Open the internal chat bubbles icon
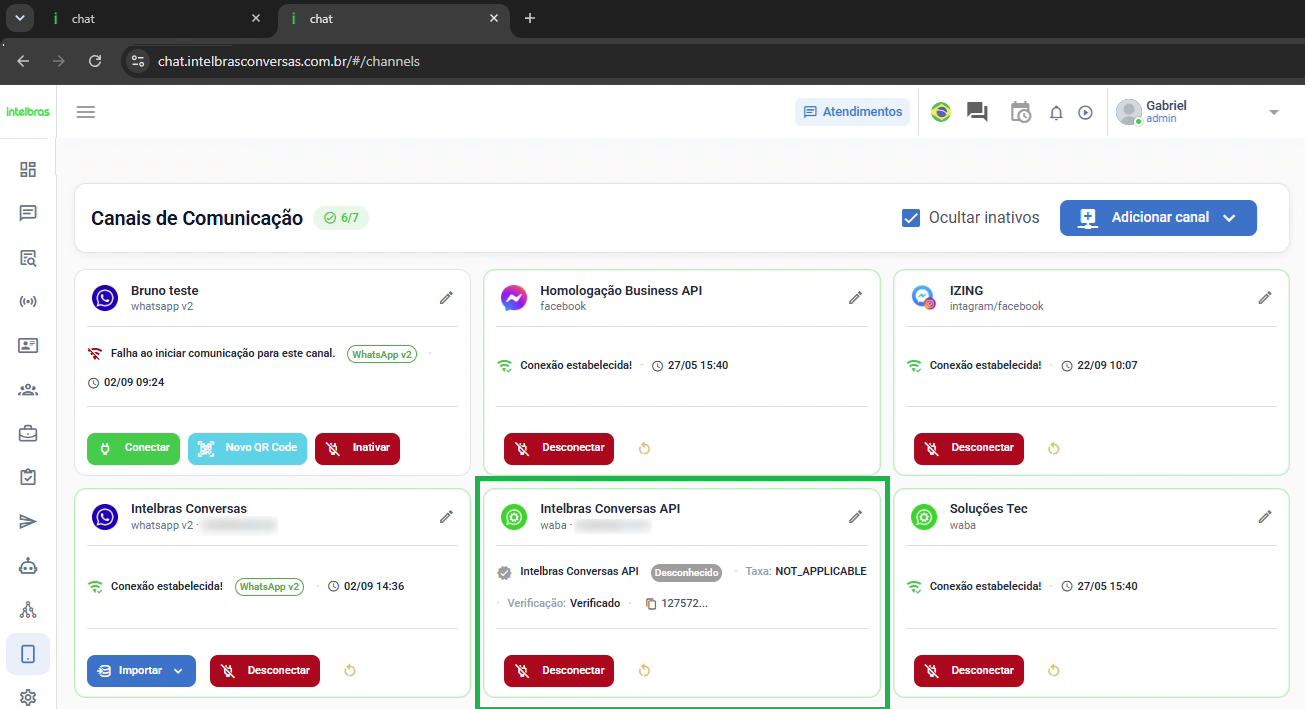Image resolution: width=1308 pixels, height=709 pixels. click(x=977, y=112)
